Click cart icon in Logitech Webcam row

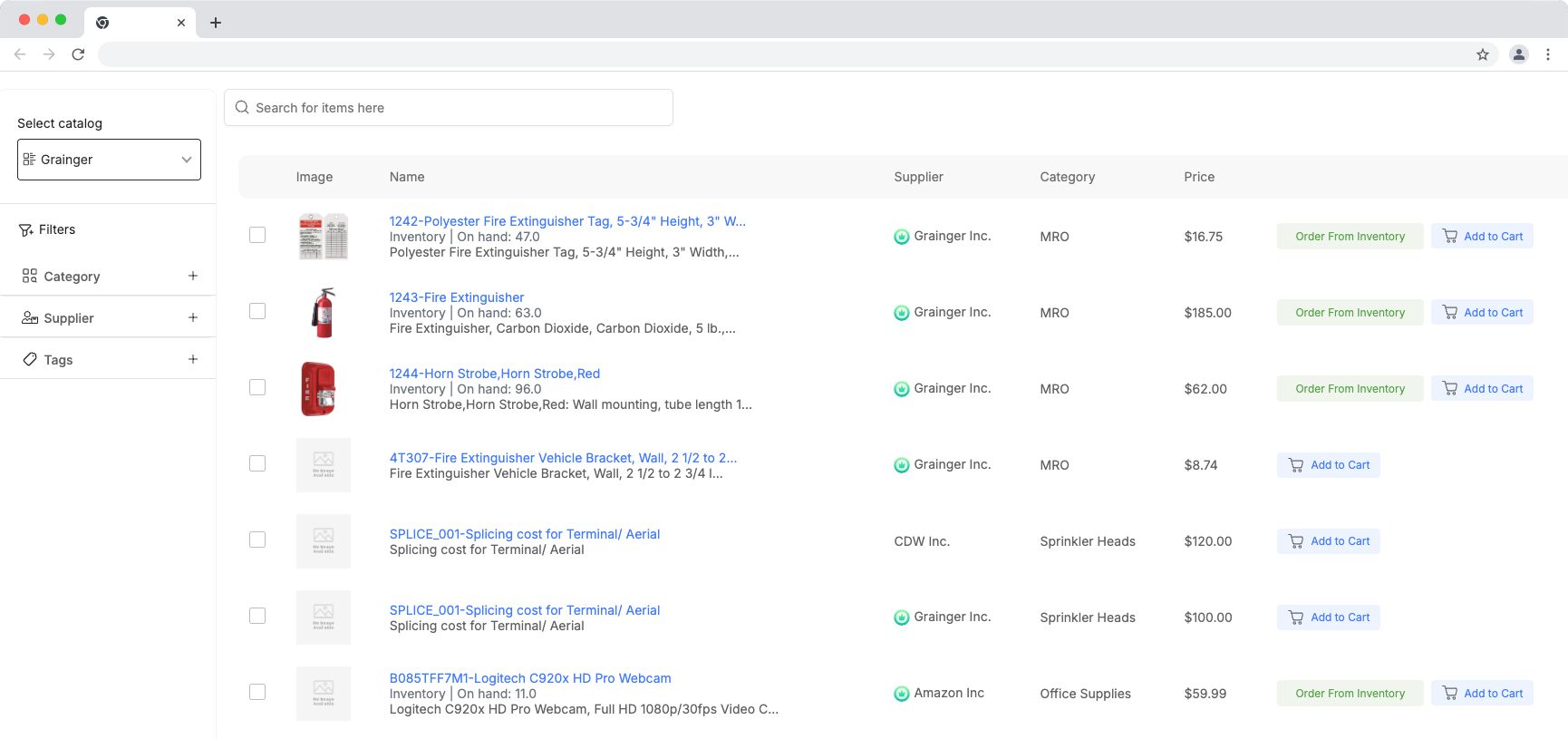click(x=1450, y=694)
